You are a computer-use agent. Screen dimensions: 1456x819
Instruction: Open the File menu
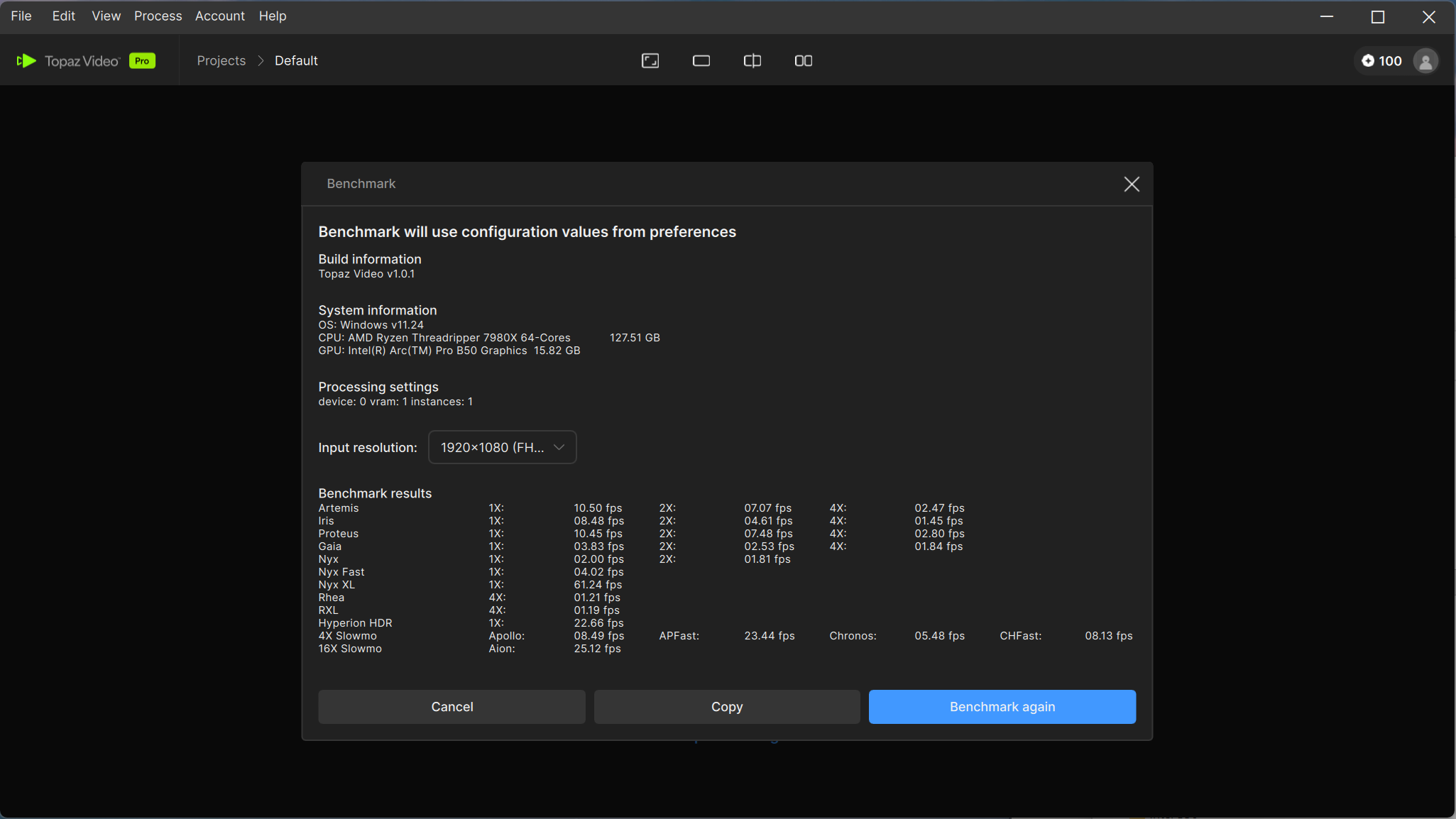point(21,16)
